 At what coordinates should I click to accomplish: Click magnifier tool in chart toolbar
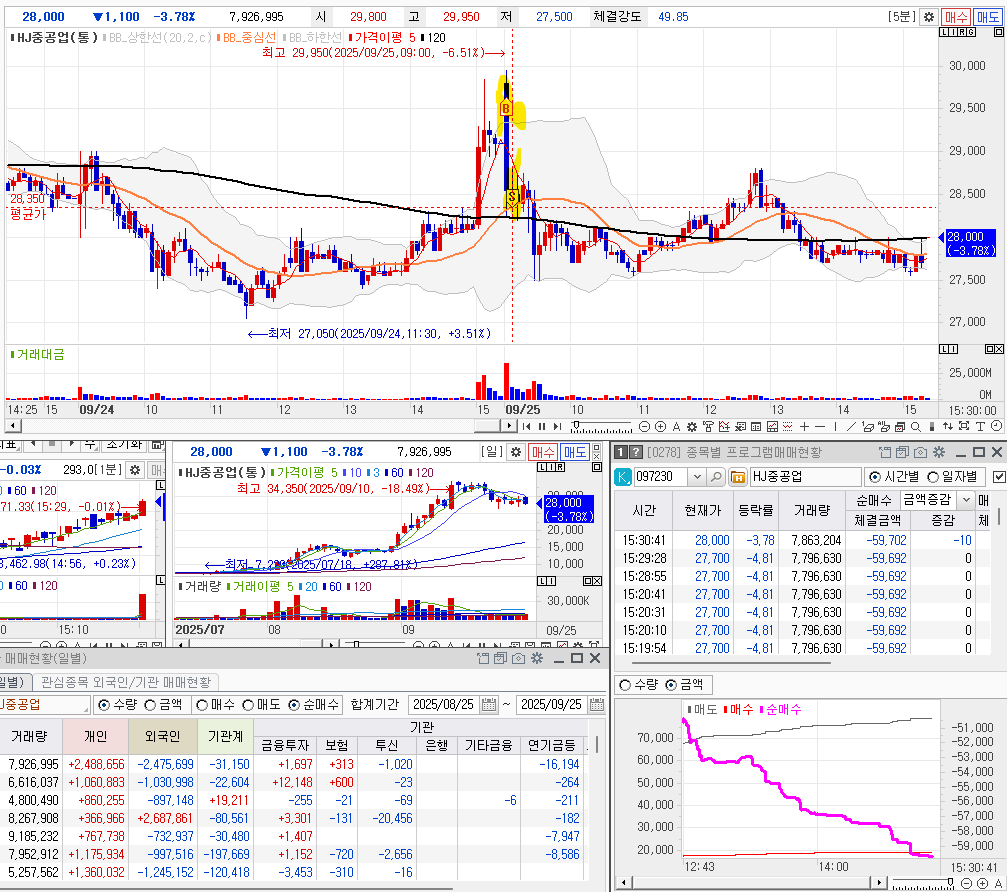pos(916,426)
